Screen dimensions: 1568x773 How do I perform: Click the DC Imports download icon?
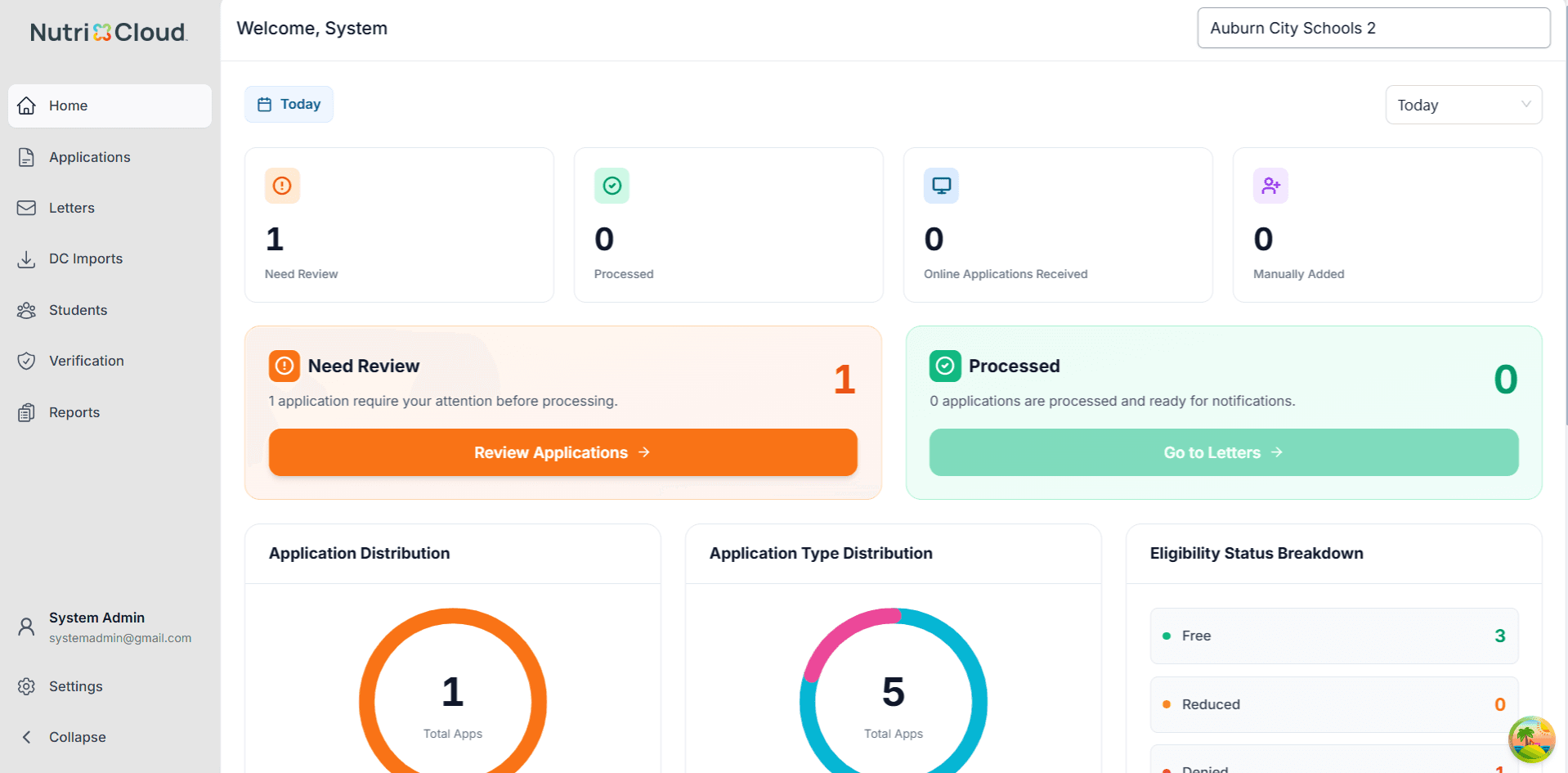coord(26,259)
